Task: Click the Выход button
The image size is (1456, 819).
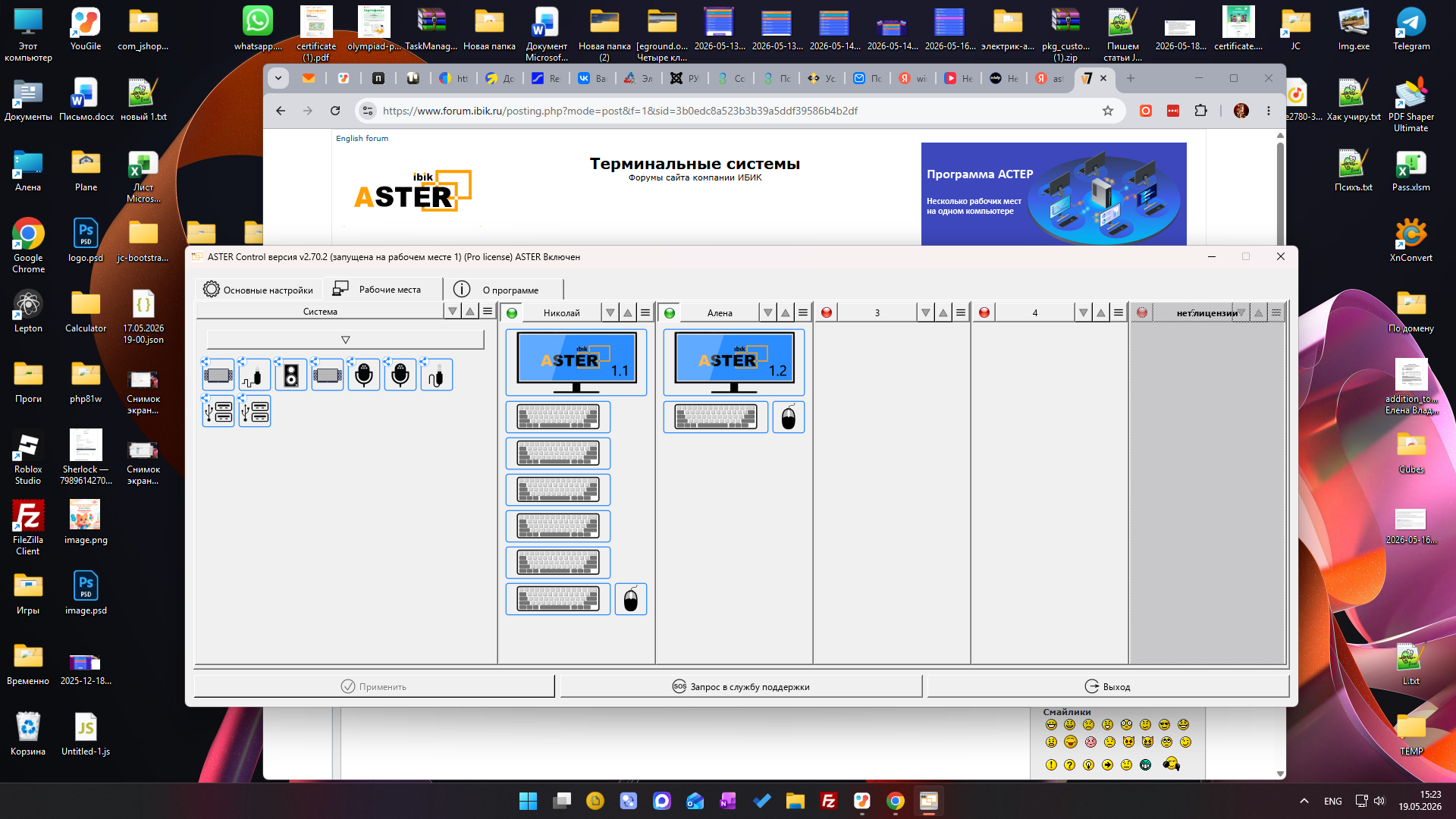Action: click(1108, 686)
